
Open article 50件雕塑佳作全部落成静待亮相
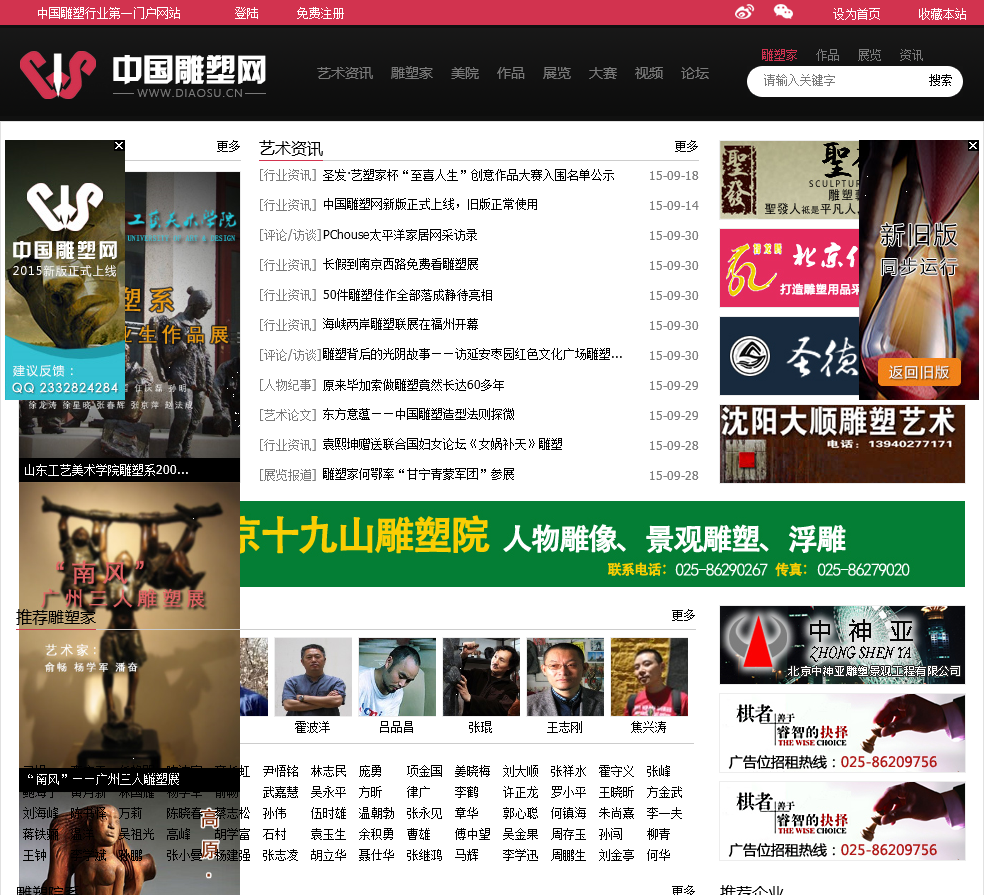point(407,295)
